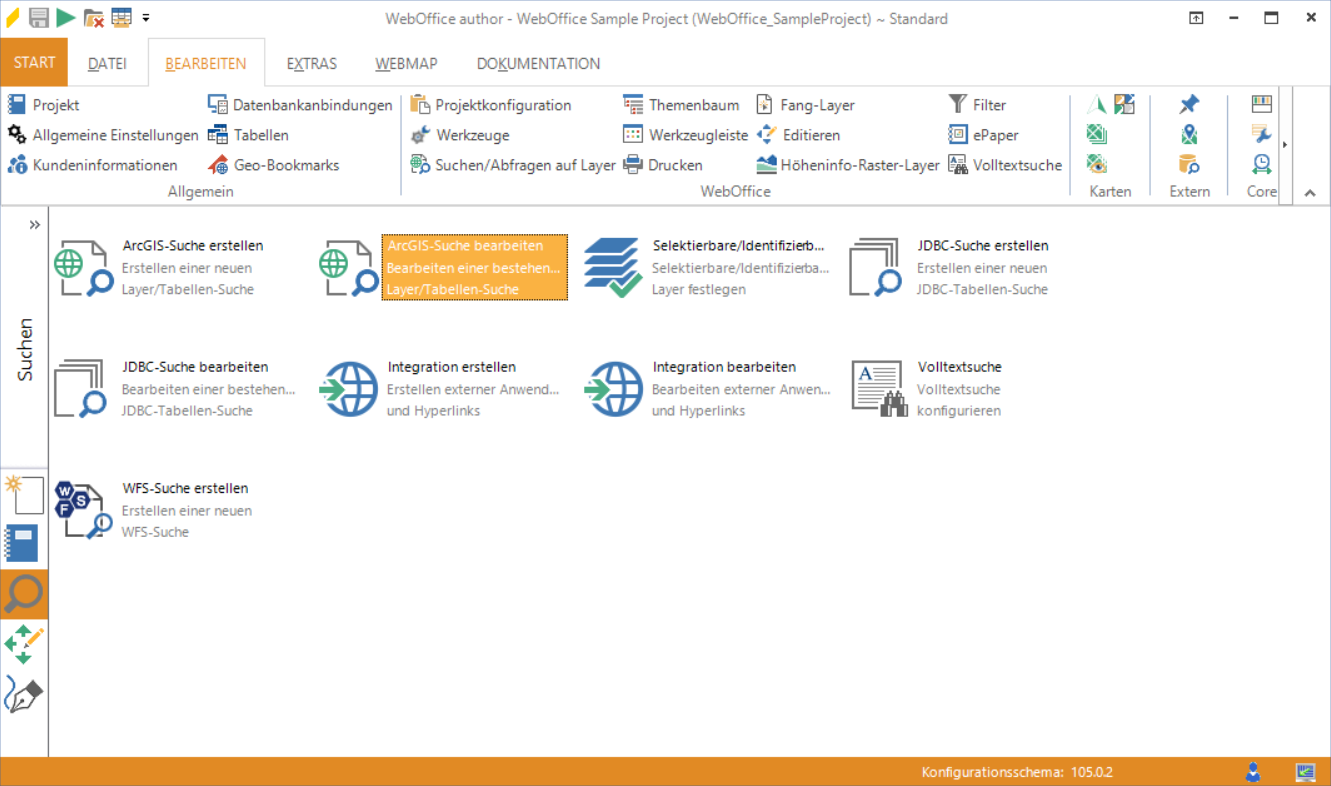Image resolution: width=1331 pixels, height=786 pixels.
Task: Open Integration erstellen
Action: (x=440, y=389)
